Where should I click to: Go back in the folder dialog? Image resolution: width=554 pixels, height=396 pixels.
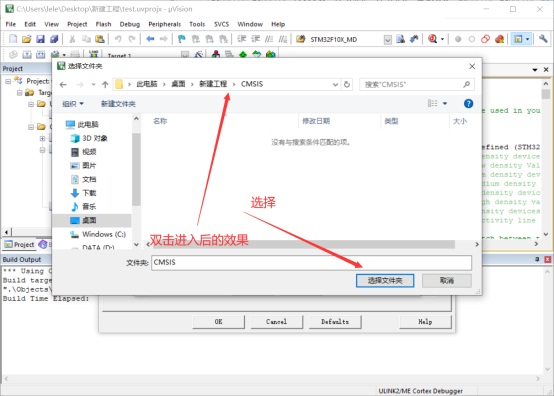coord(63,84)
